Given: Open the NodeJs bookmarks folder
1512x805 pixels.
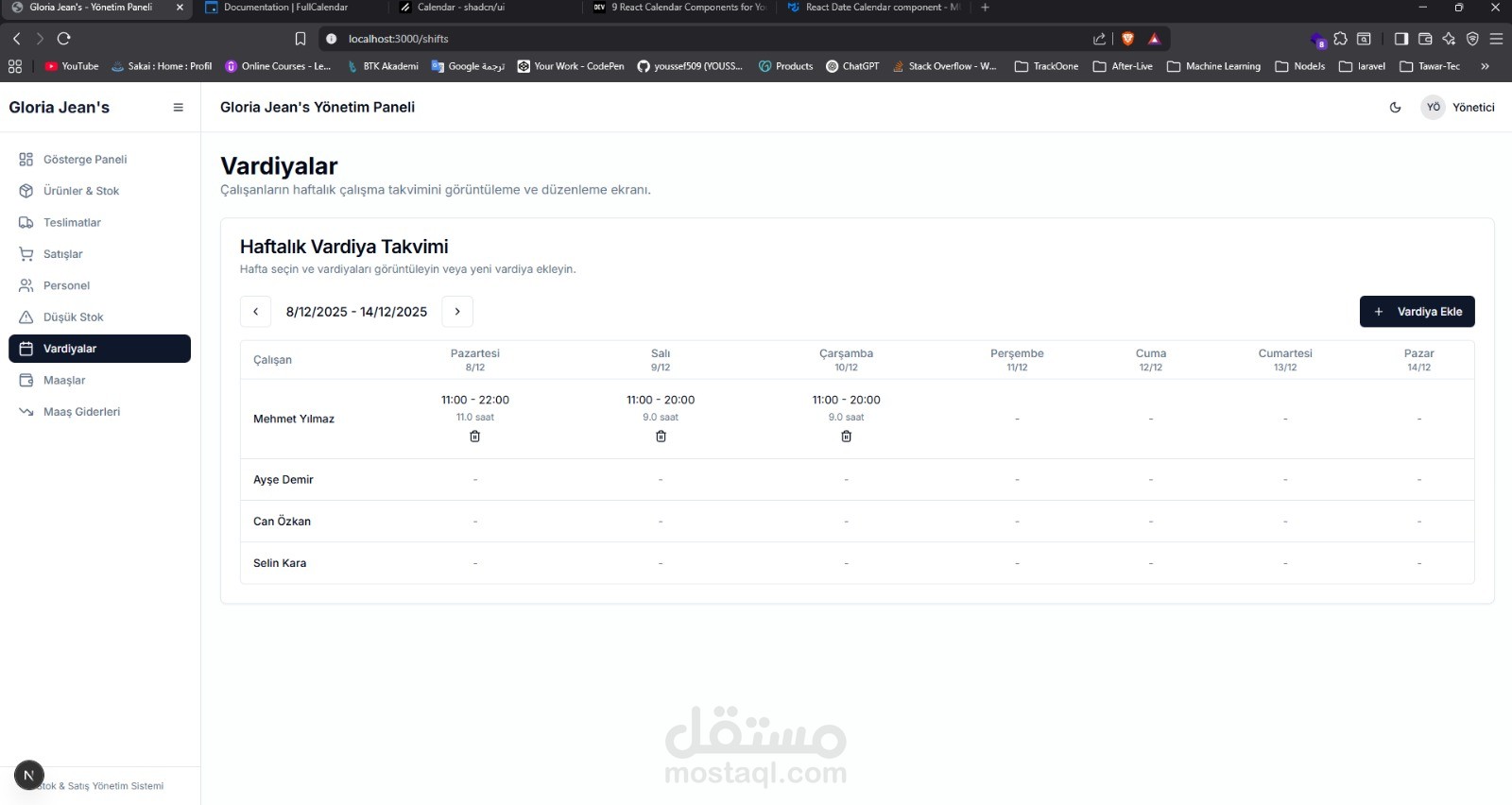Looking at the screenshot, I should click(x=1299, y=66).
